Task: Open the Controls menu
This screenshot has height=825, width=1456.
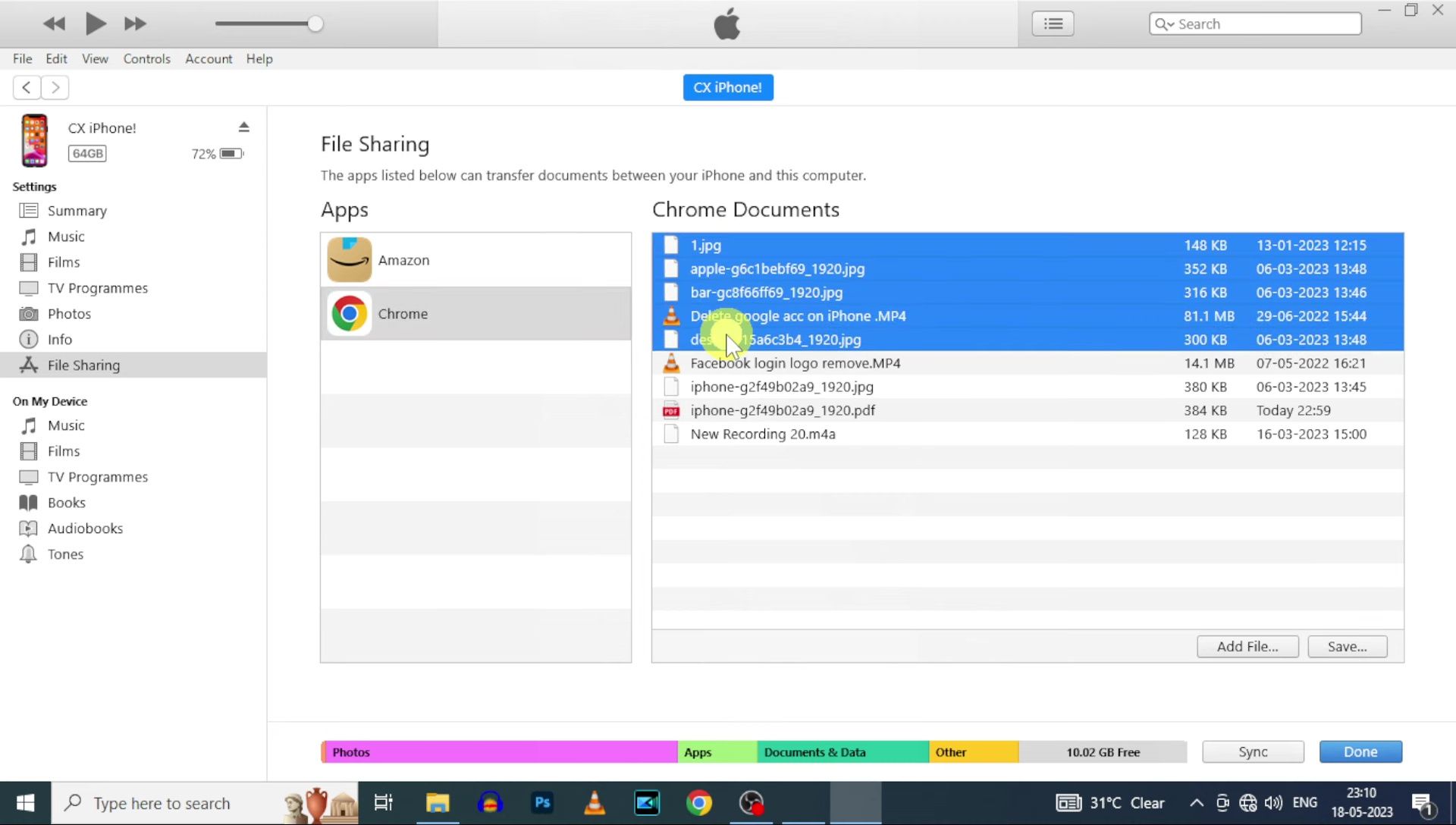Action: (146, 58)
